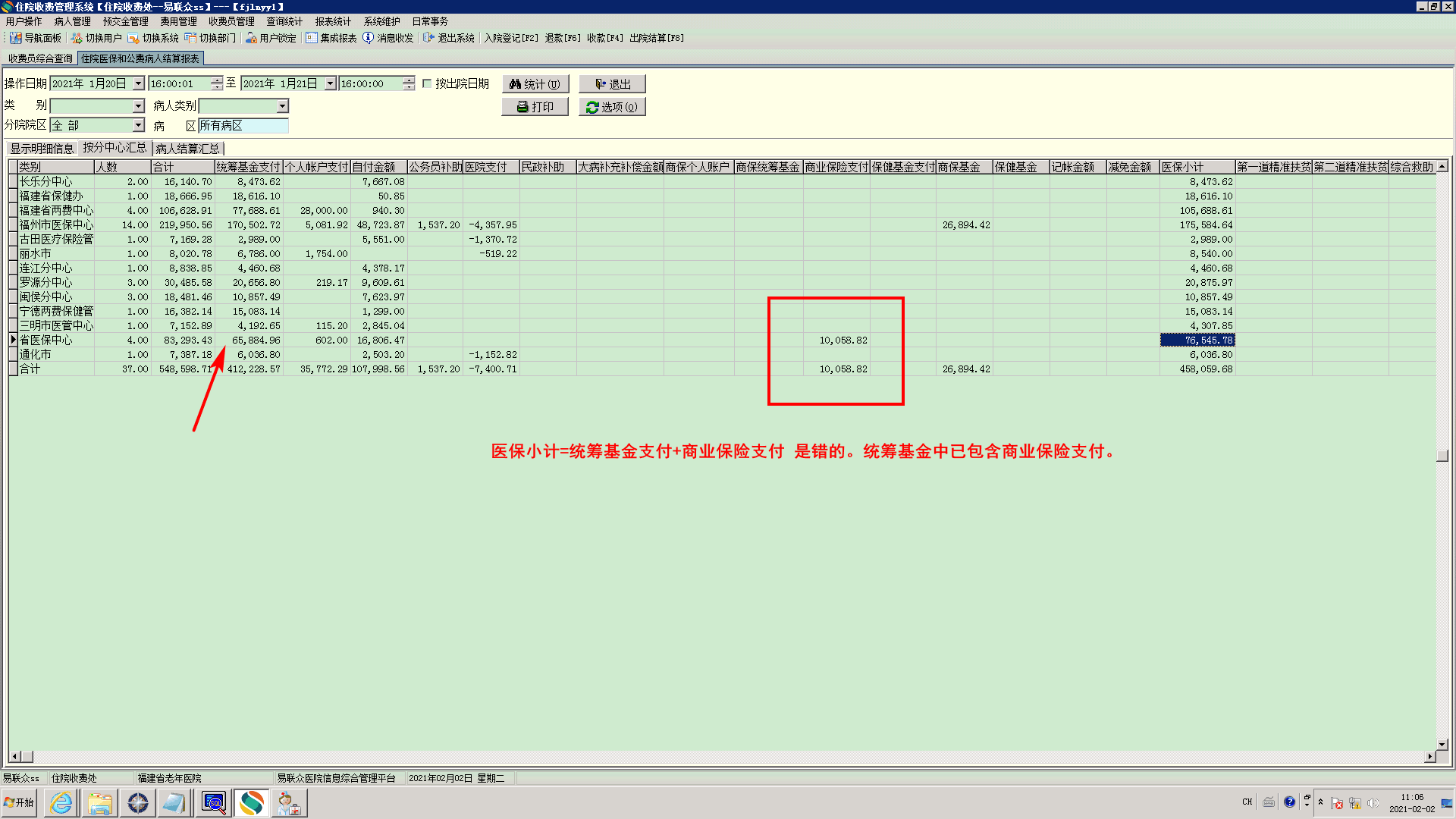Click the 统计(U) button

click(535, 84)
